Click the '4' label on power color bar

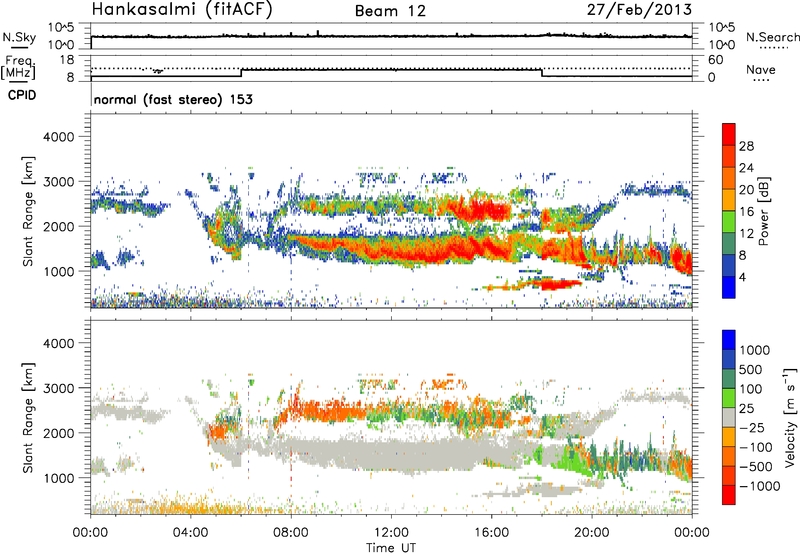click(742, 277)
